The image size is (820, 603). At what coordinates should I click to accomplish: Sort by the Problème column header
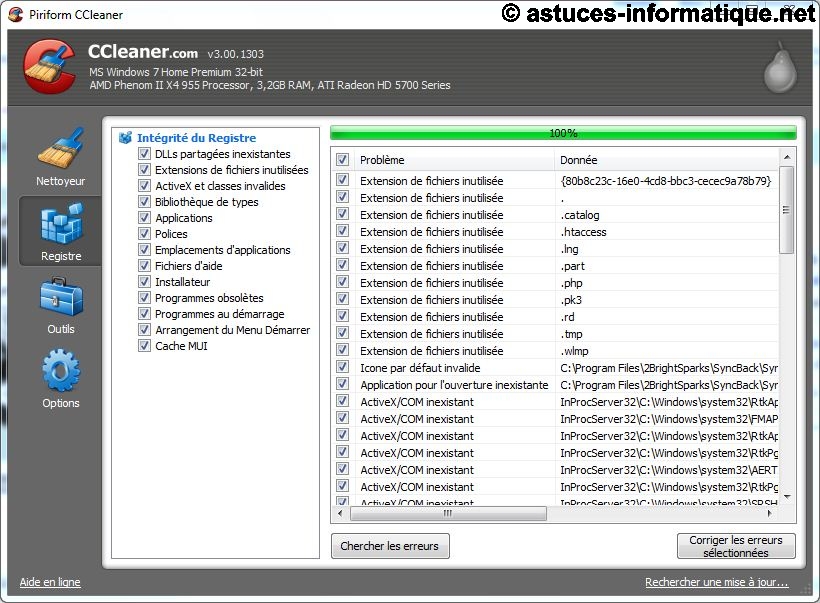(454, 160)
